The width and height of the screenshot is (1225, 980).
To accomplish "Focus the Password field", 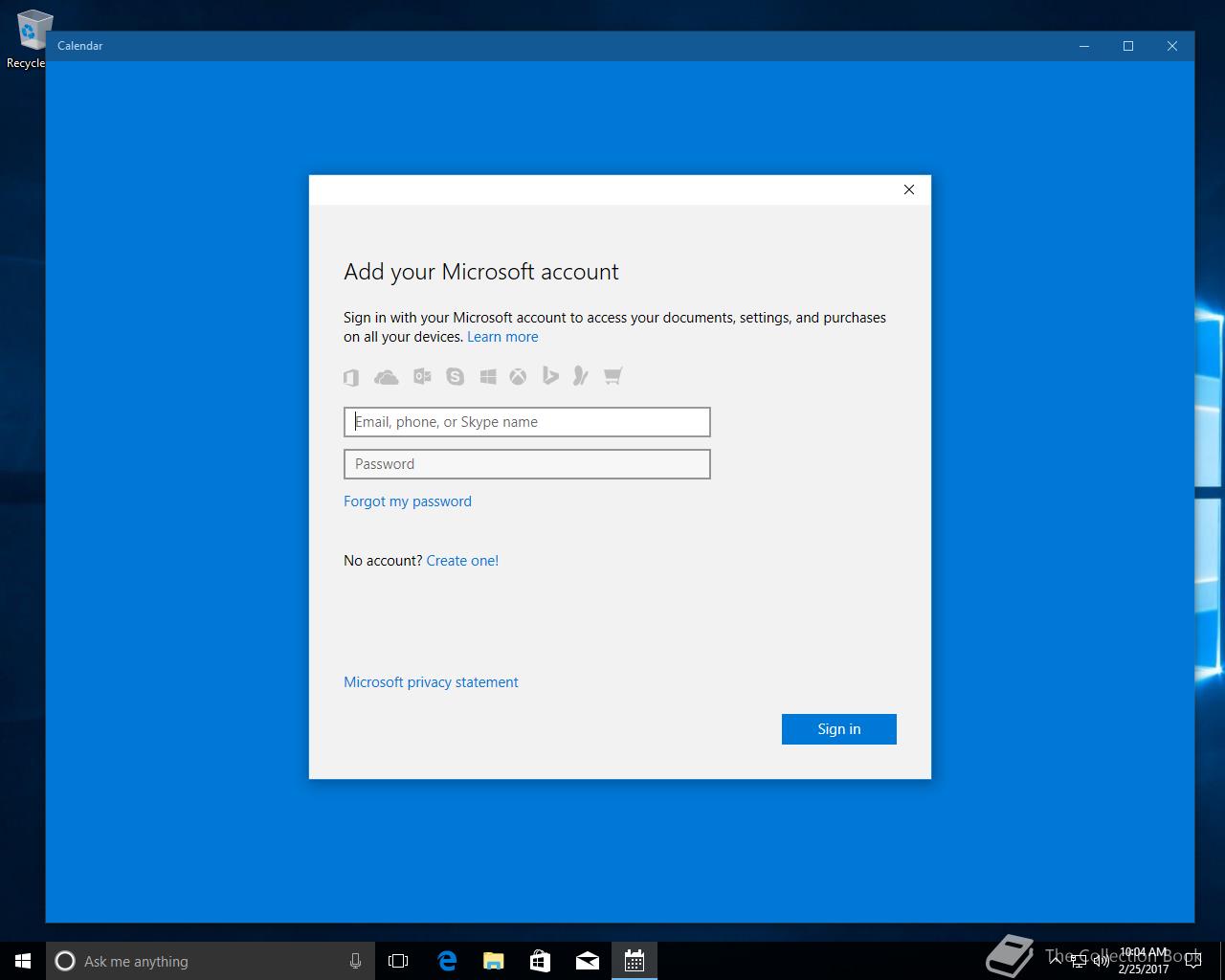I will pyautogui.click(x=527, y=464).
